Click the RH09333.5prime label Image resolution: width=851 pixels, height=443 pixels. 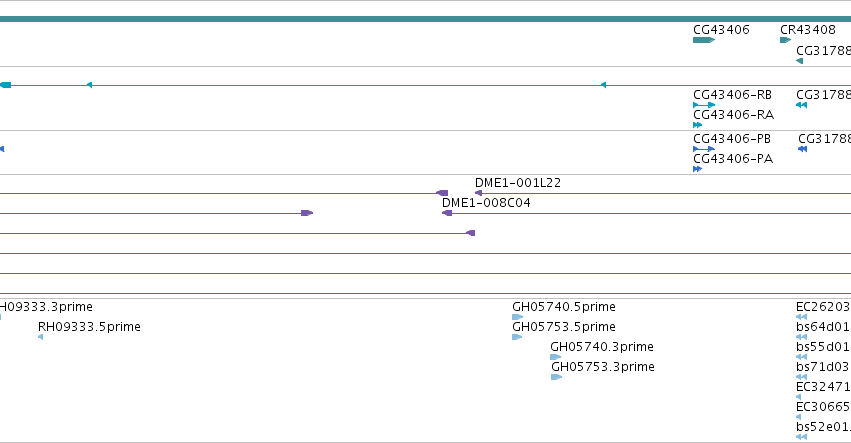pyautogui.click(x=90, y=327)
